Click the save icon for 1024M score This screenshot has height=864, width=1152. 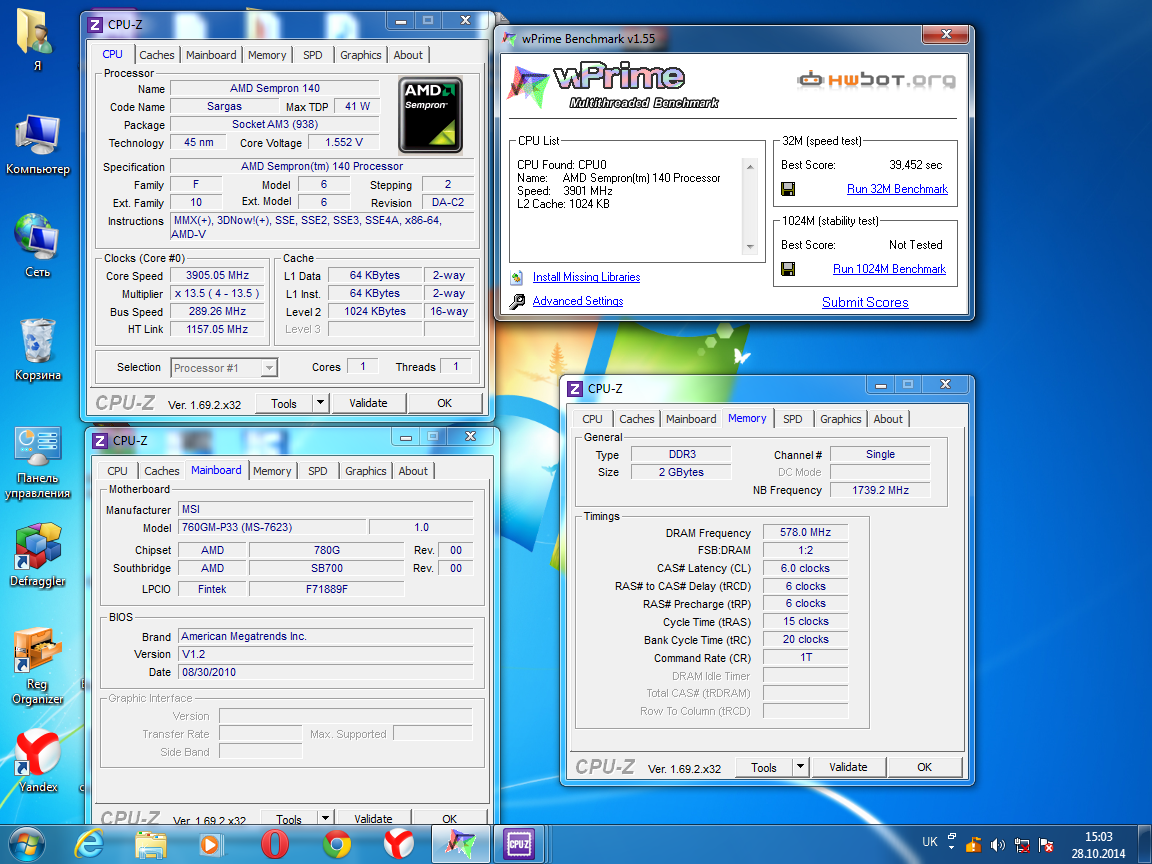788,269
